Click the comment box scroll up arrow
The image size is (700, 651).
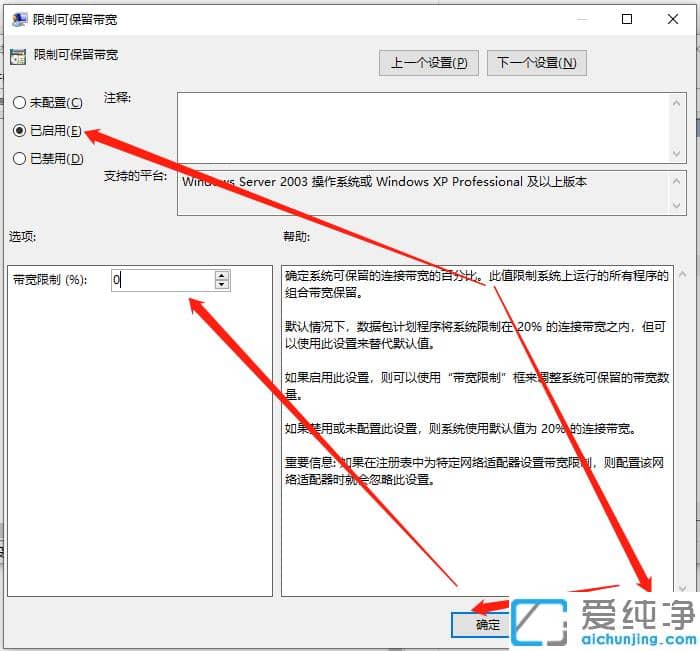(676, 103)
